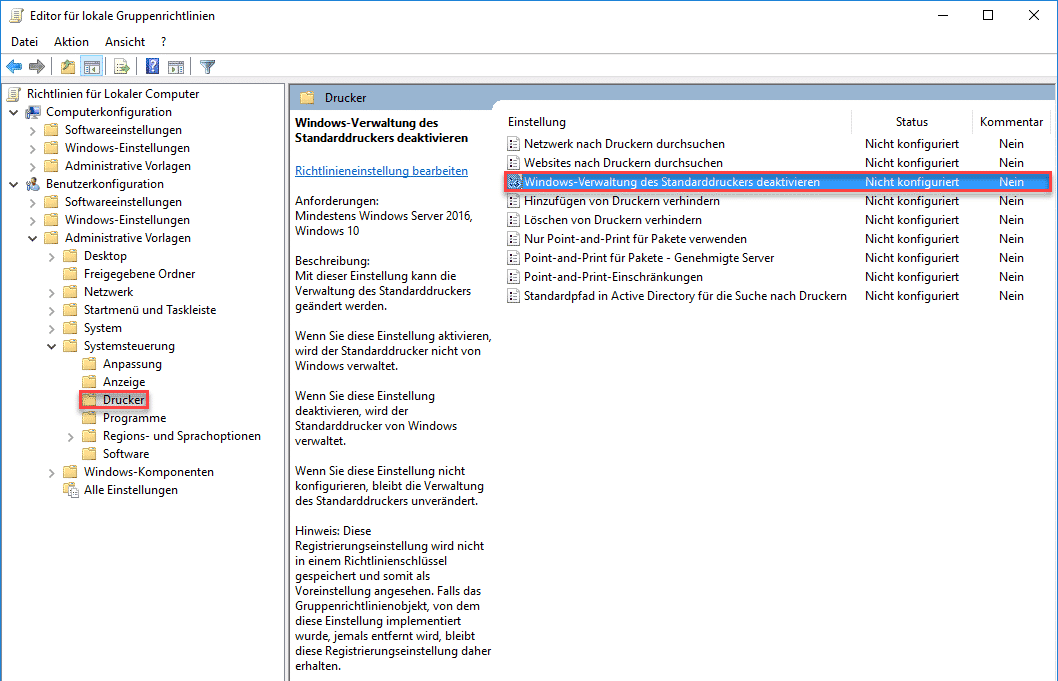Viewport: 1058px width, 681px height.
Task: Click the 'Richtlinien für Lokaler Computer' root icon
Action: coord(14,94)
